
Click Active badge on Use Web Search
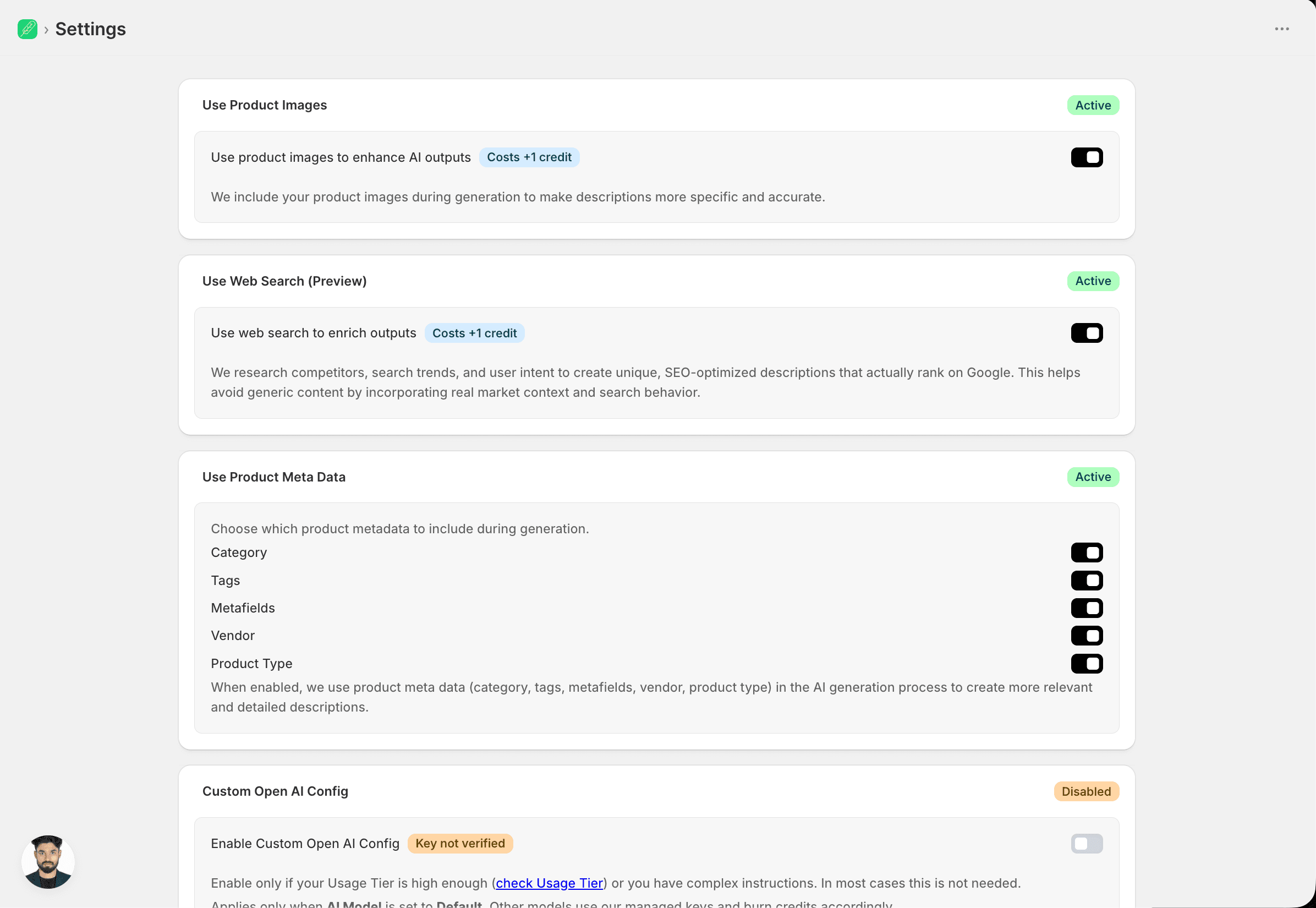1093,281
